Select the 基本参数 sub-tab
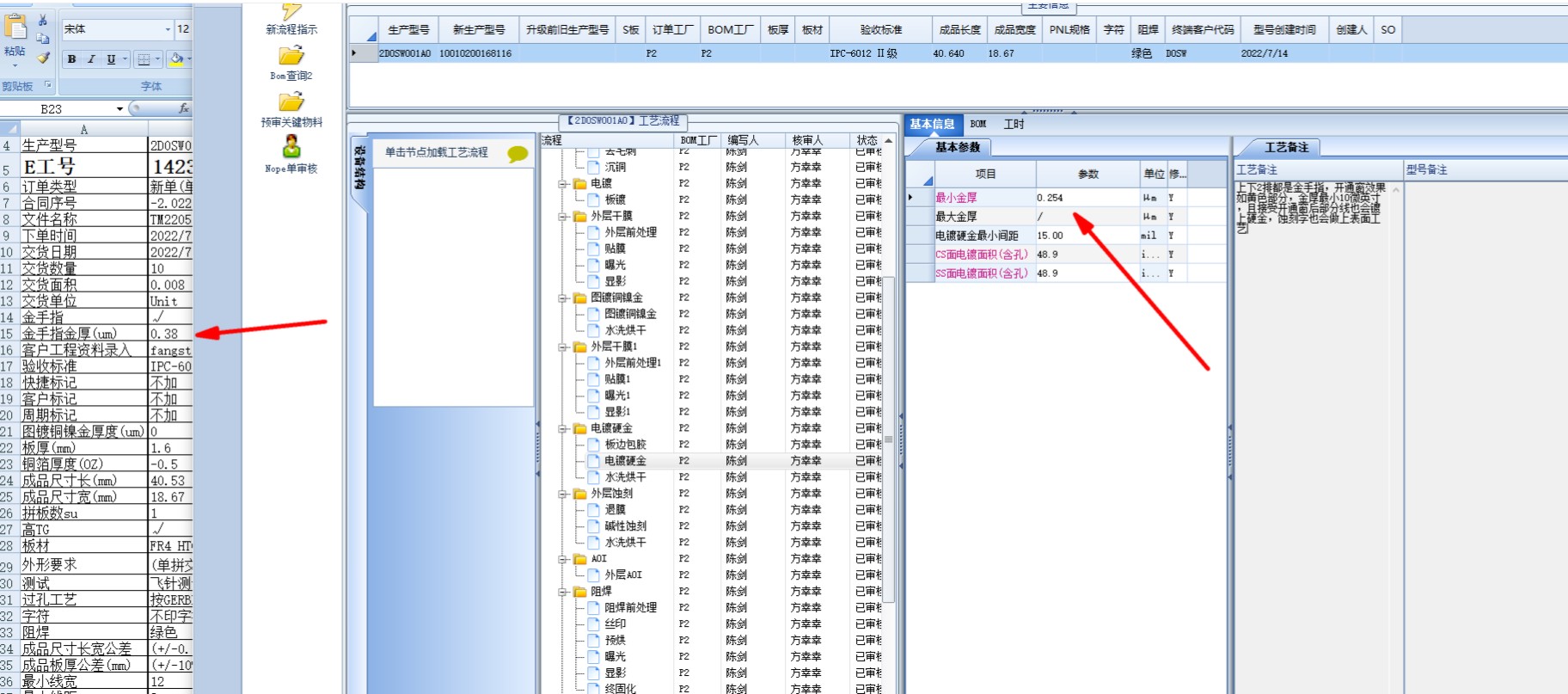Viewport: 1568px width, 694px height. pyautogui.click(x=958, y=147)
